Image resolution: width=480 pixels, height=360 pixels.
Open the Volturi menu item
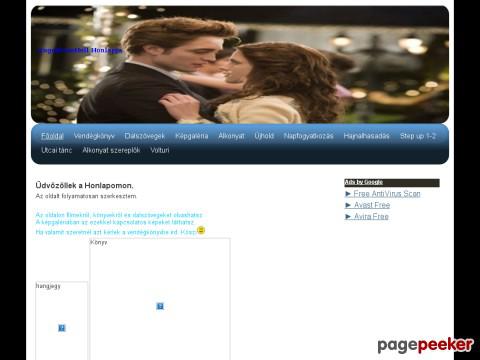pos(160,150)
